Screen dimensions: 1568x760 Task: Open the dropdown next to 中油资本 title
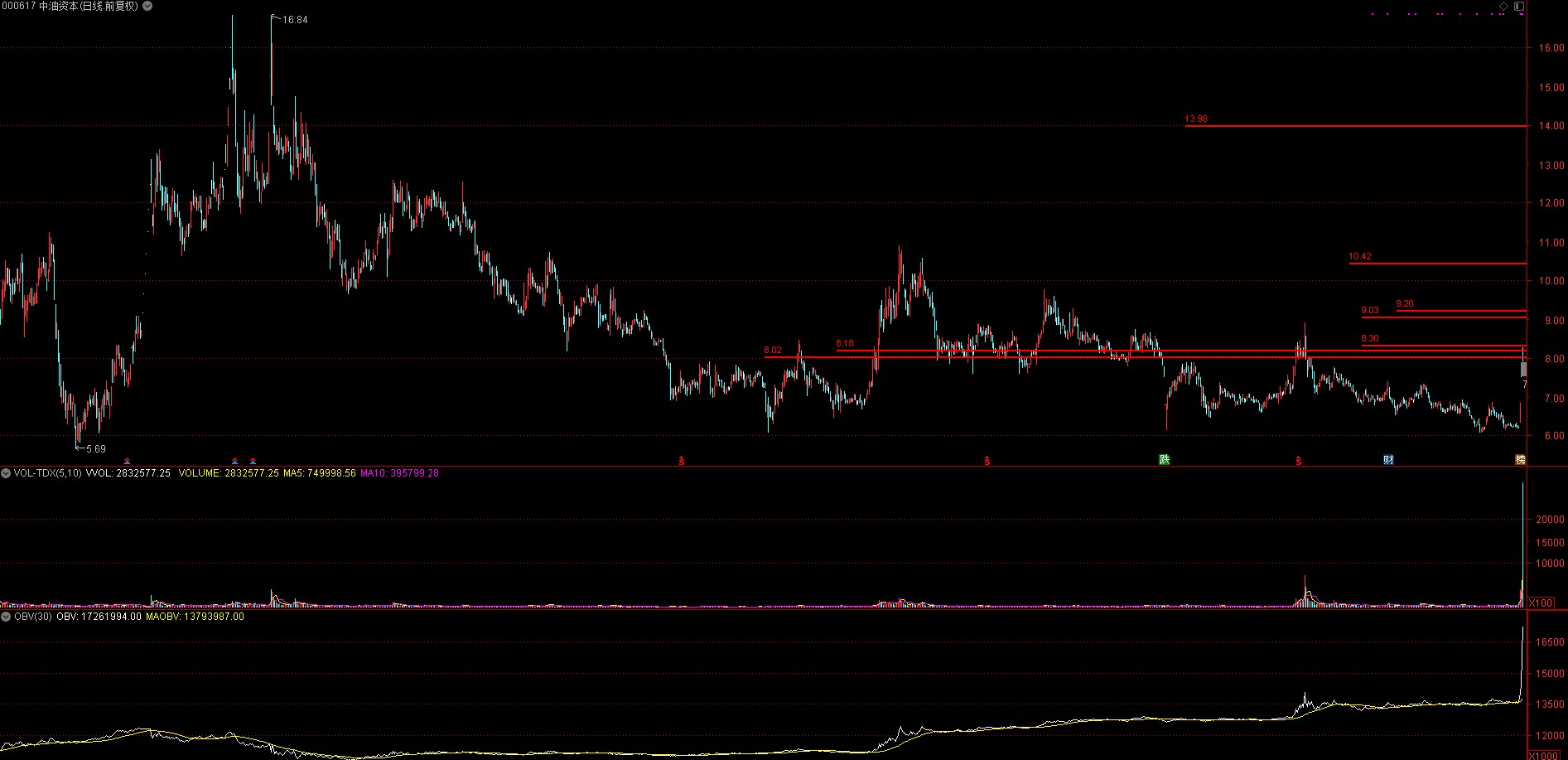tap(147, 6)
